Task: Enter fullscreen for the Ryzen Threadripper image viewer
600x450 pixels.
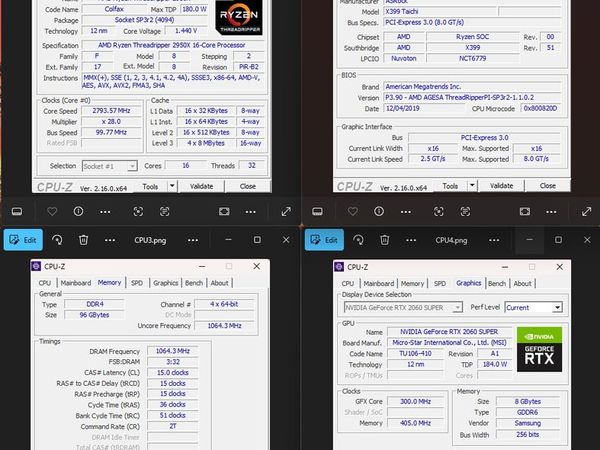Action: 286,212
